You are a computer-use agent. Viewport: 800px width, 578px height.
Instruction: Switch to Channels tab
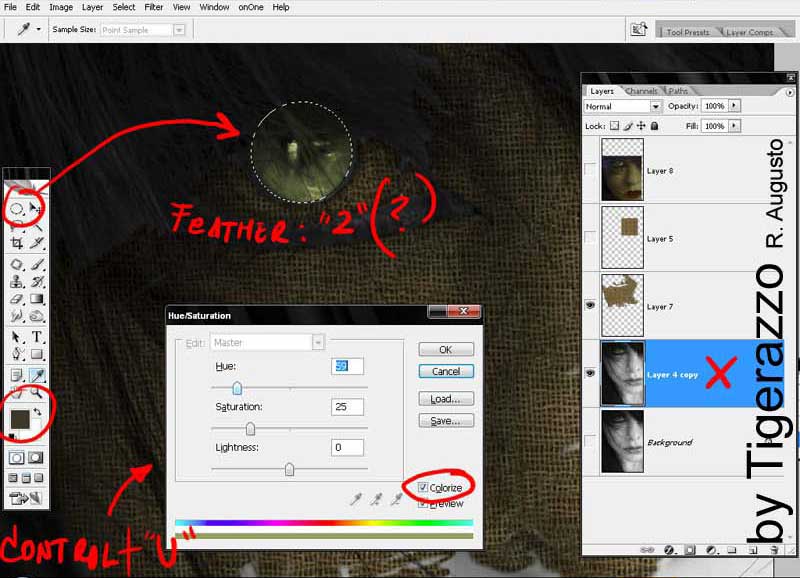(641, 91)
